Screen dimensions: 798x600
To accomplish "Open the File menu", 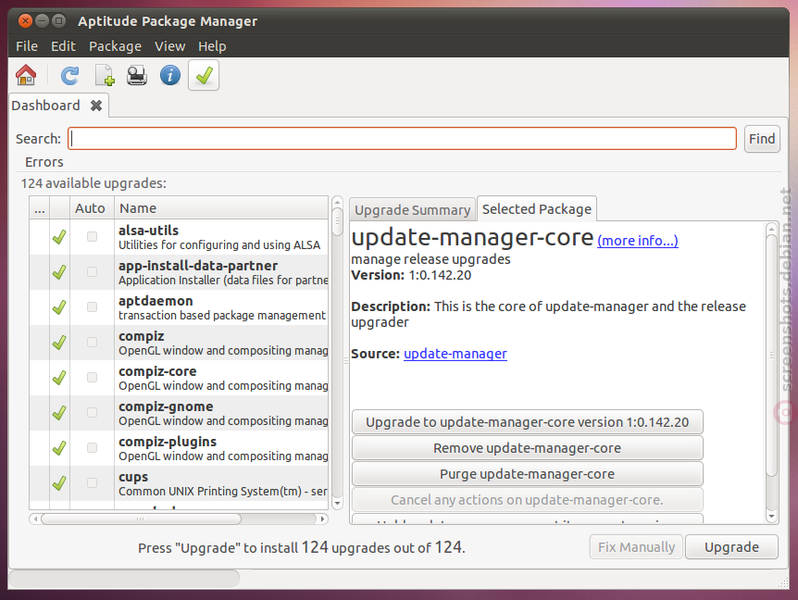I will [26, 46].
